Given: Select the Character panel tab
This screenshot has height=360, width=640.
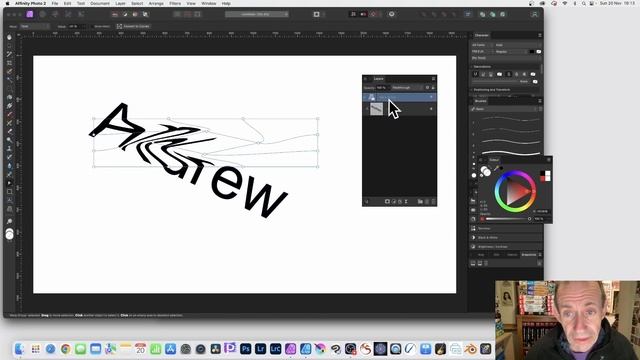Looking at the screenshot, I should pyautogui.click(x=482, y=36).
